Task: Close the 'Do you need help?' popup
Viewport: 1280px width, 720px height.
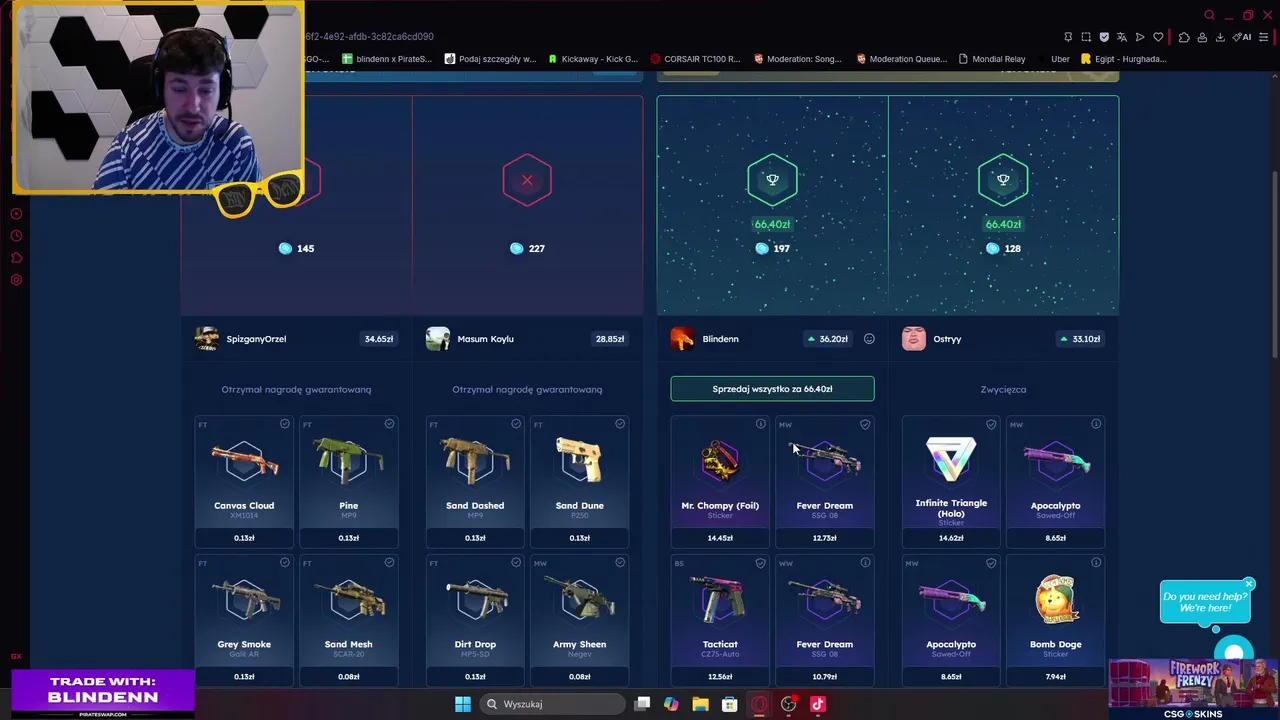Action: pyautogui.click(x=1249, y=584)
